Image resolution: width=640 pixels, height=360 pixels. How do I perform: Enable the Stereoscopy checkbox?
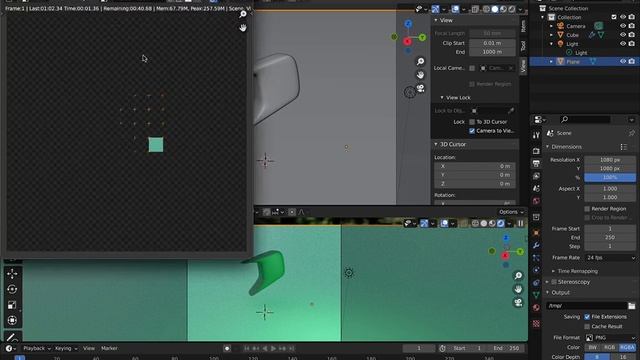tap(554, 282)
